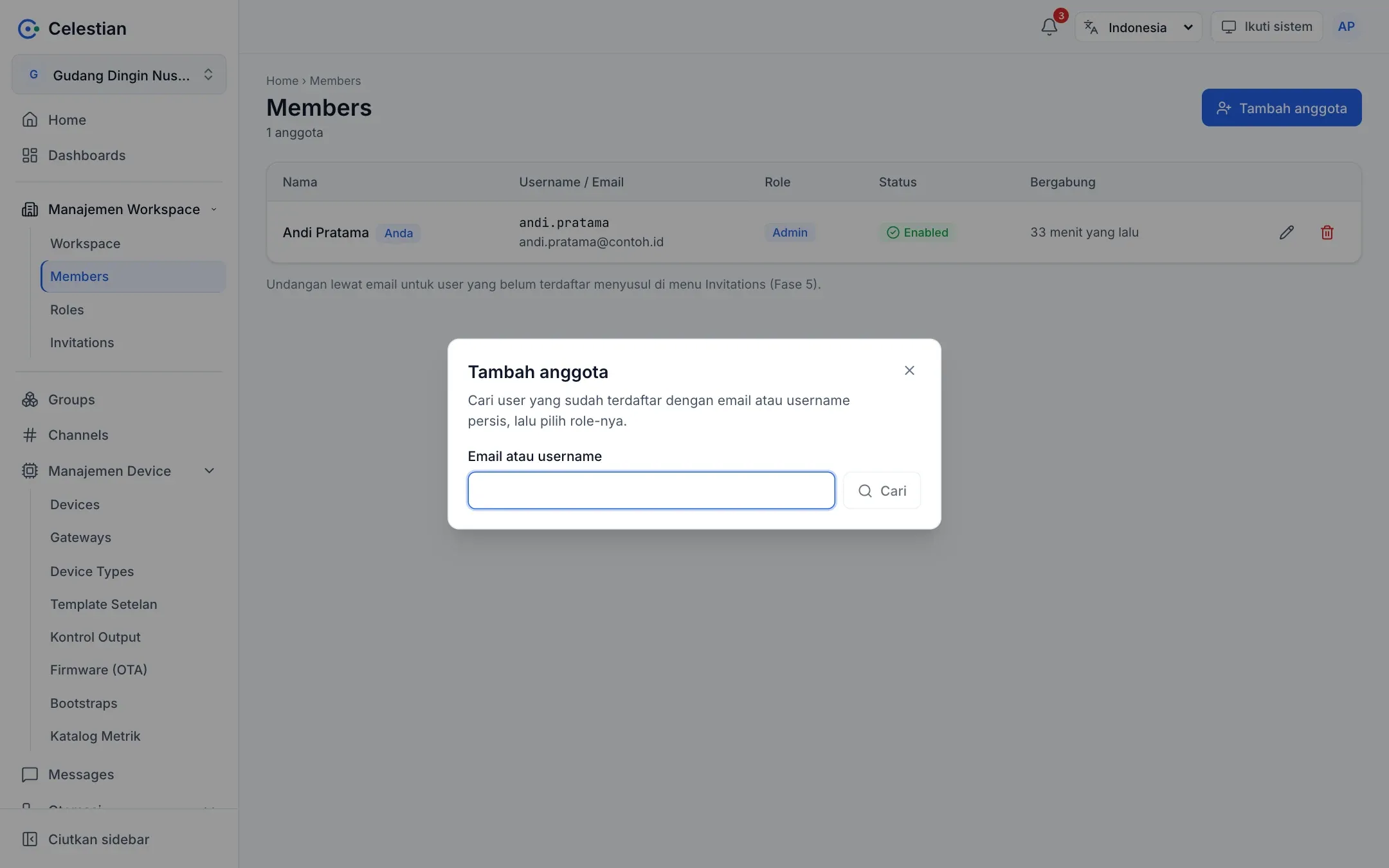Click the collapse sidebar panel icon
The height and width of the screenshot is (868, 1389).
click(30, 839)
